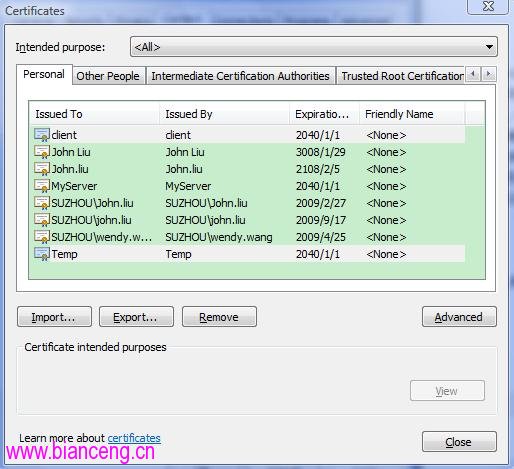Click the Export... button
Viewport: 514px width, 469px height.
pos(136,317)
